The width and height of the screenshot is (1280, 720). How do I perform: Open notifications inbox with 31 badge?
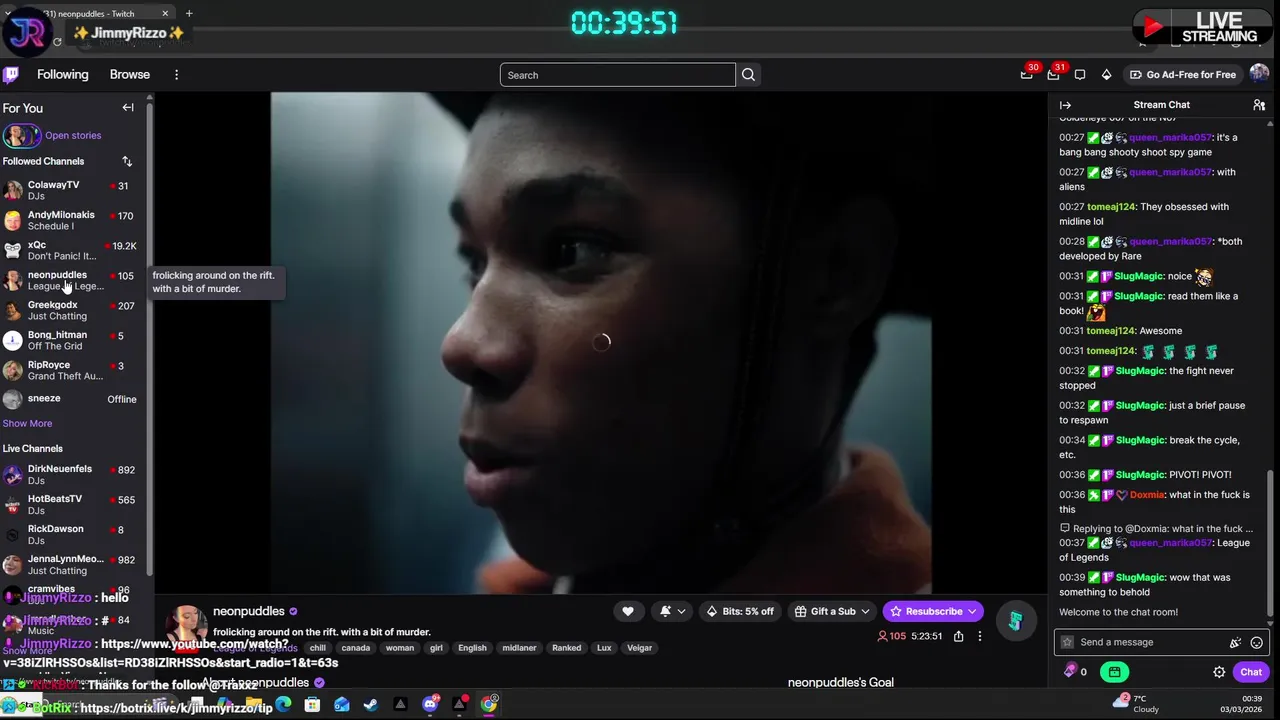[1053, 74]
